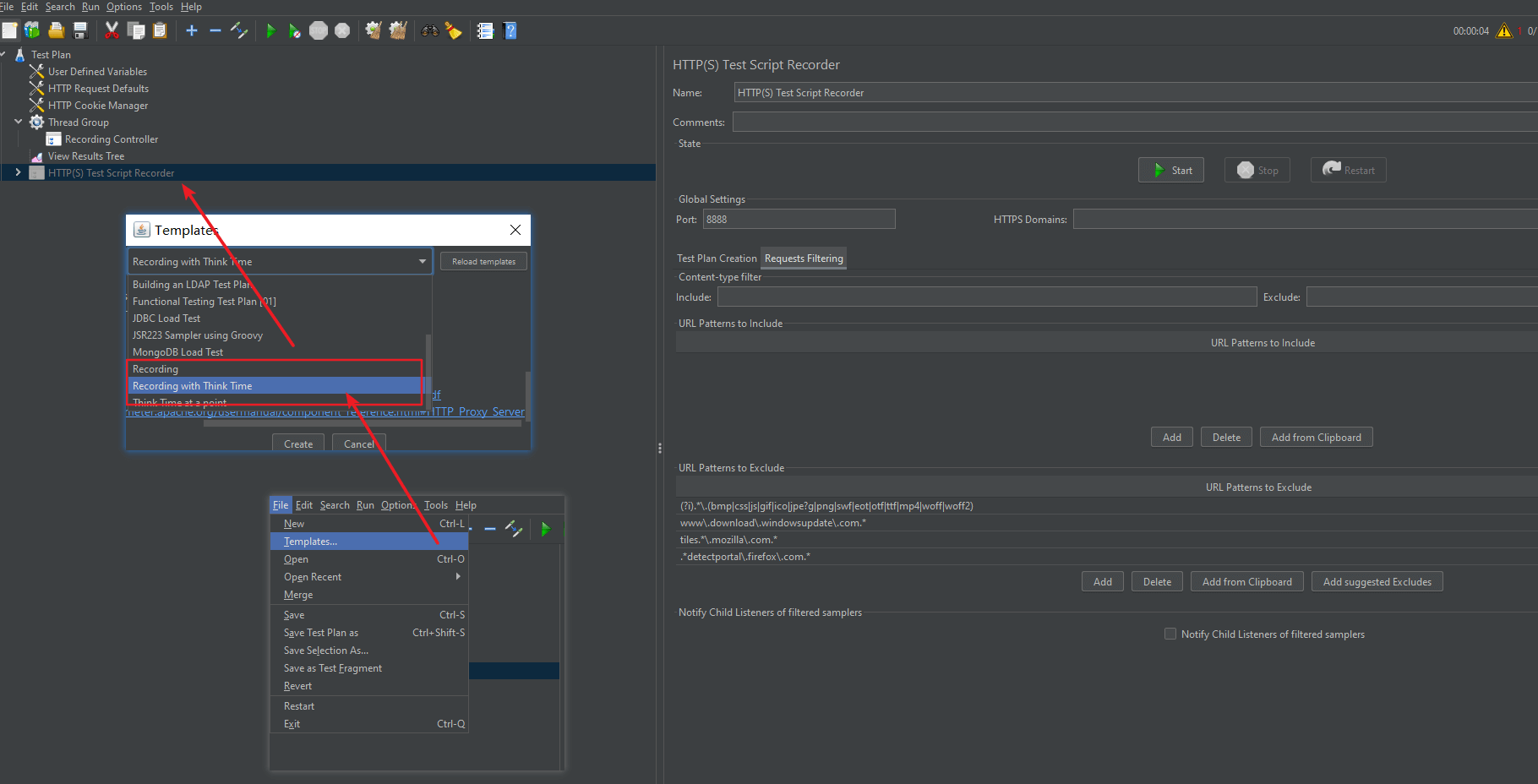
Task: Click the Toggle enable/disable toolbar icon
Action: (239, 30)
